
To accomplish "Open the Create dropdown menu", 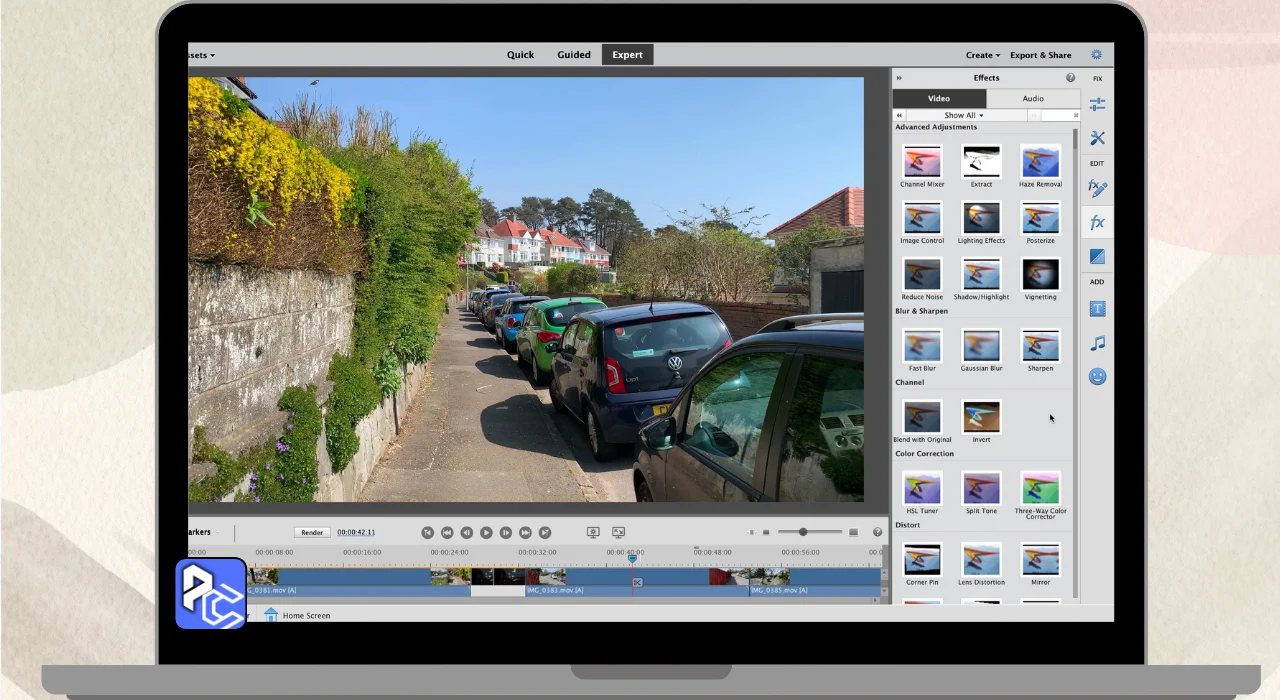I will [983, 55].
